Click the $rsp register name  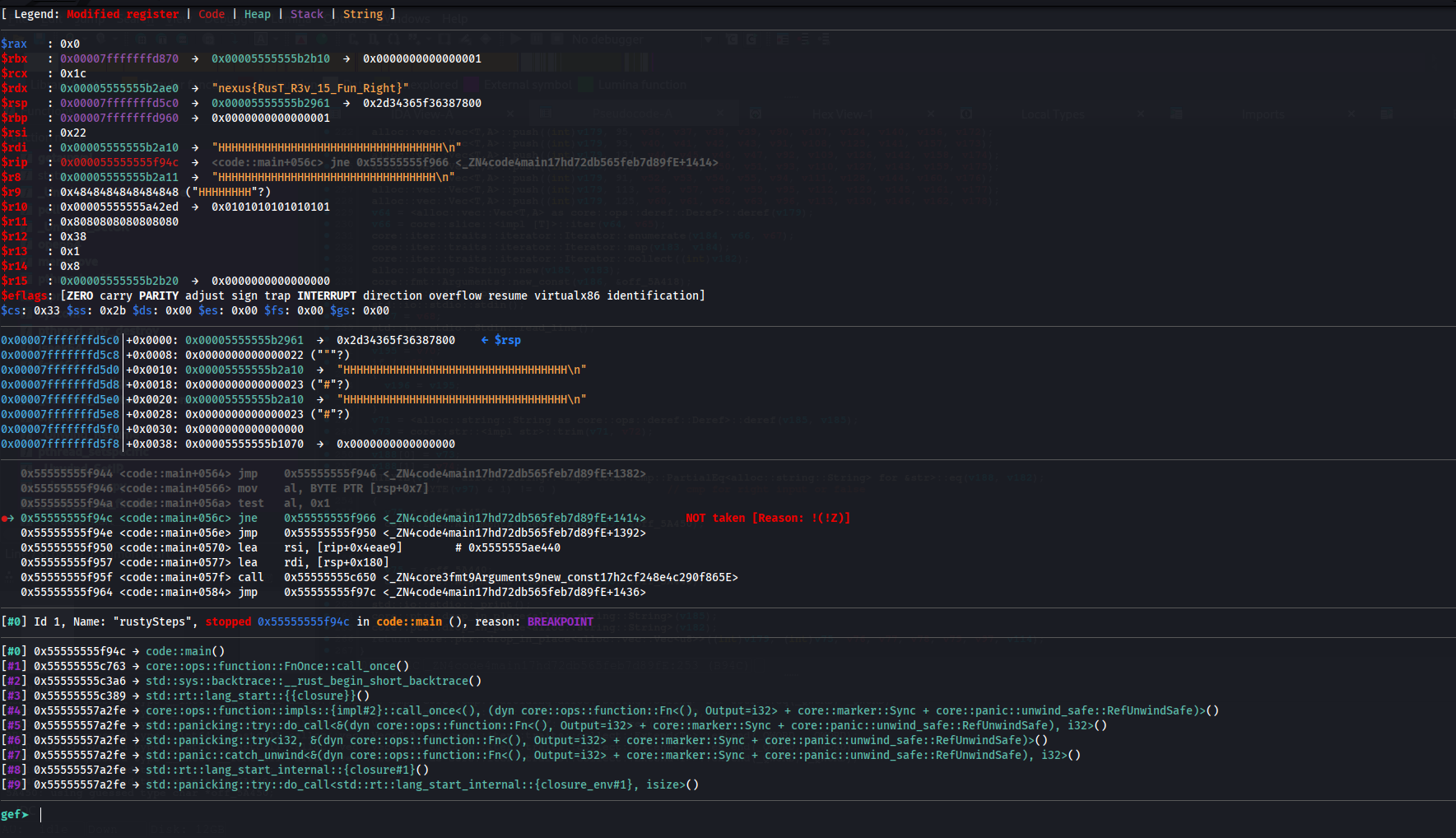pos(14,103)
